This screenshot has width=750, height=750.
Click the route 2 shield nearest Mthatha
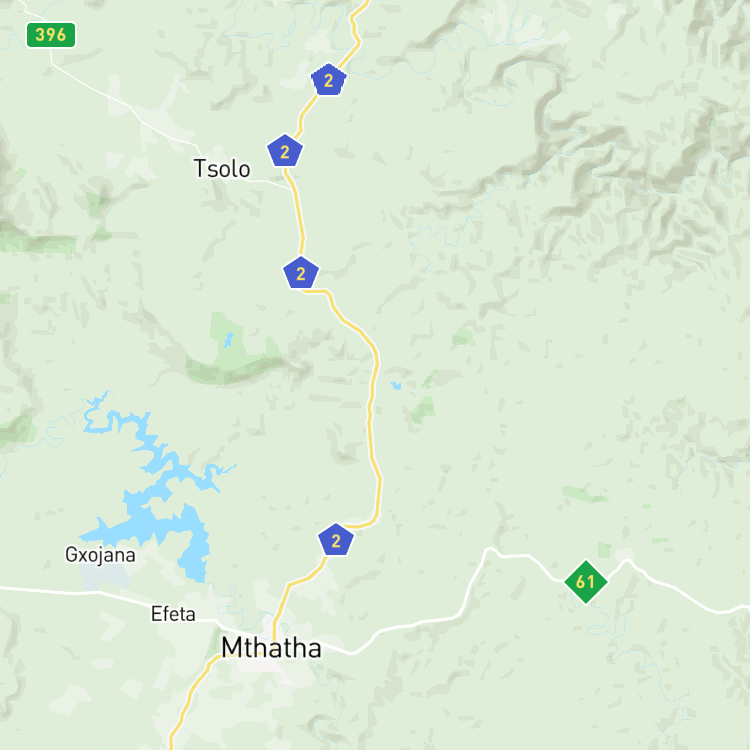[336, 540]
